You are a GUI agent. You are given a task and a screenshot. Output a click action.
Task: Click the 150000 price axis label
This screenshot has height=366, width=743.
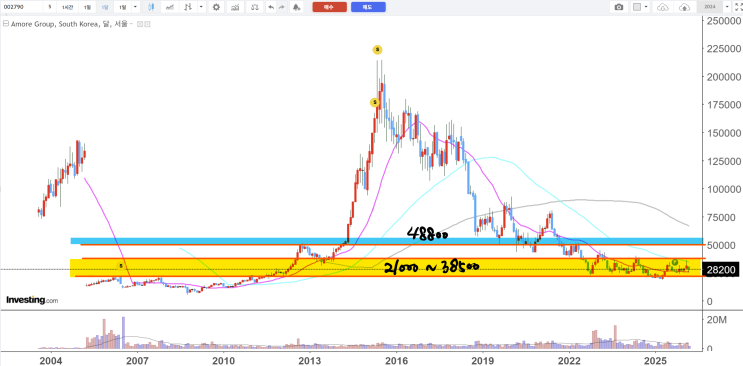click(x=723, y=133)
